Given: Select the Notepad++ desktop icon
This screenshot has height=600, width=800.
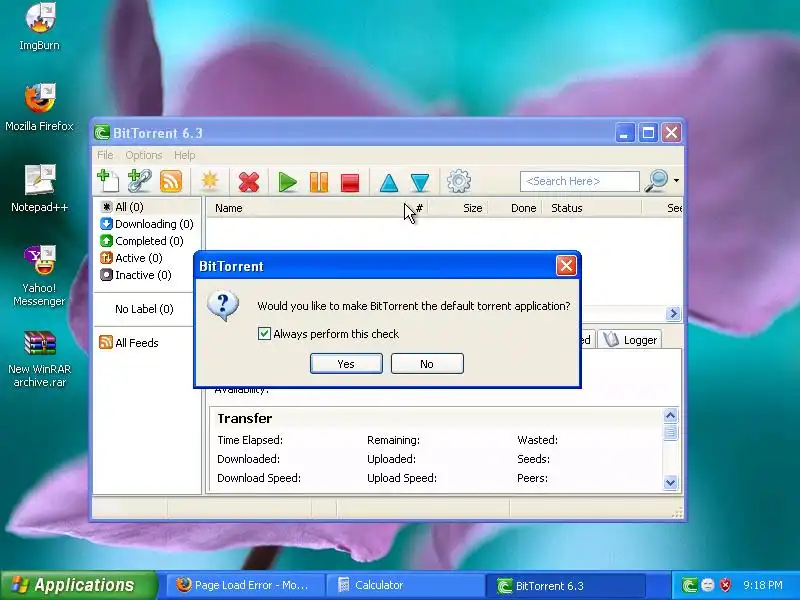Looking at the screenshot, I should [39, 188].
